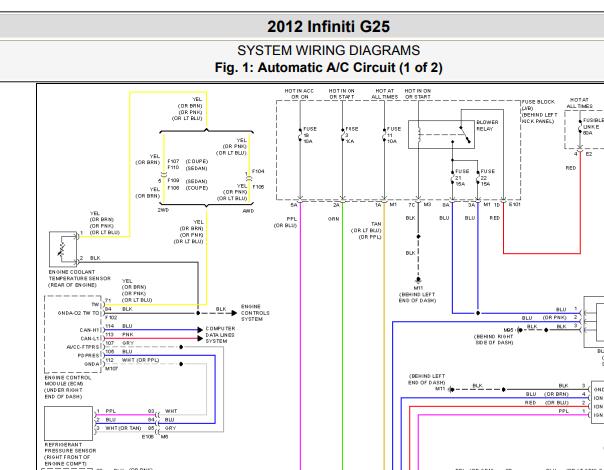604x470 pixels.
Task: Click the coolant temperature sensor symbol
Action: click(63, 249)
